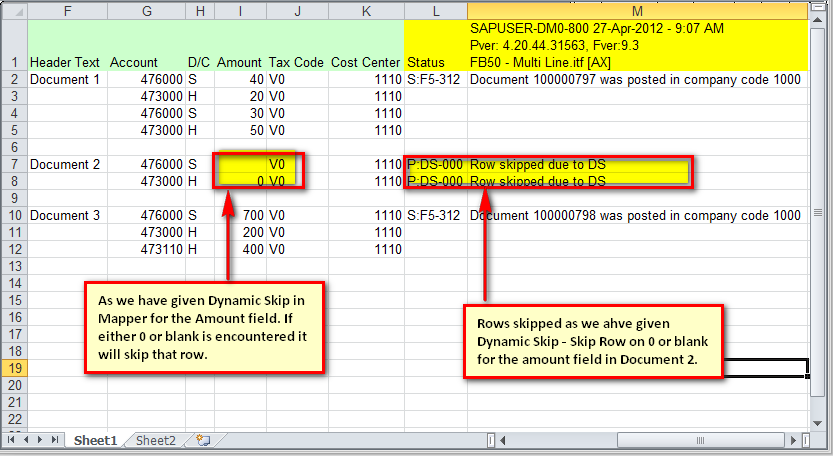Click cell containing Document 3
Screen dimensions: 833x456
pyautogui.click(x=67, y=215)
